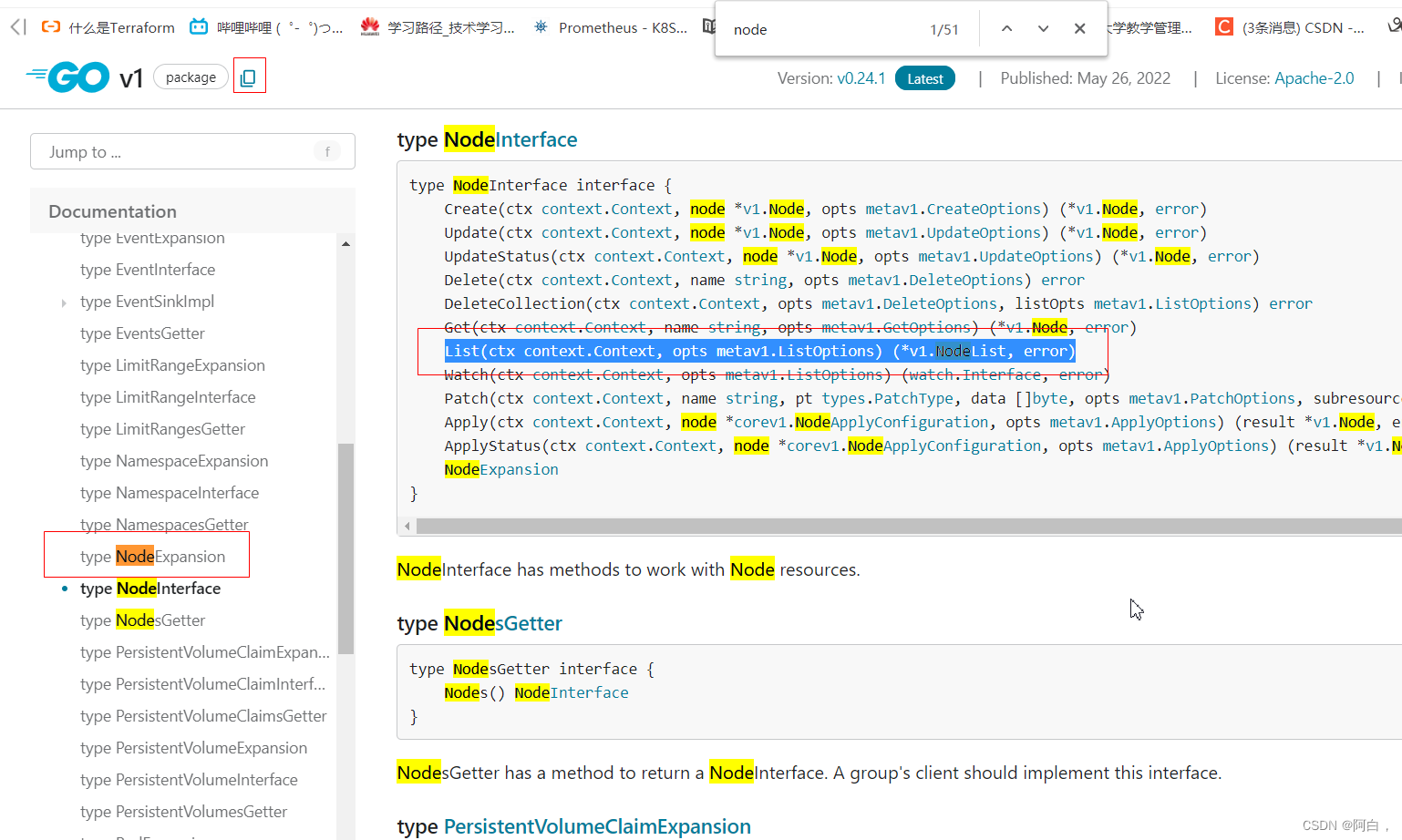Click the Go logo icon
Image resolution: width=1402 pixels, height=840 pixels.
pos(68,77)
